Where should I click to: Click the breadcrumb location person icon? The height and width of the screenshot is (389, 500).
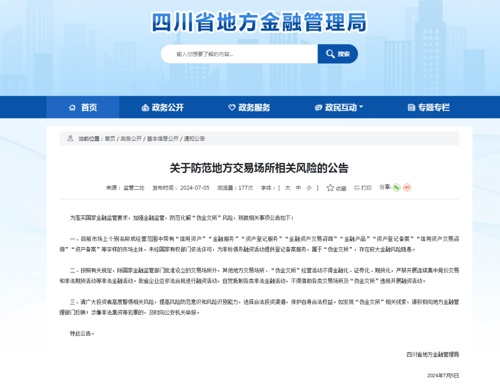click(70, 138)
